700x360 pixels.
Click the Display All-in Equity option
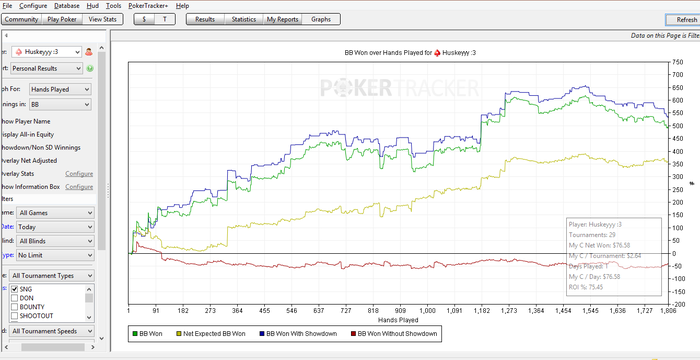[x=29, y=134]
